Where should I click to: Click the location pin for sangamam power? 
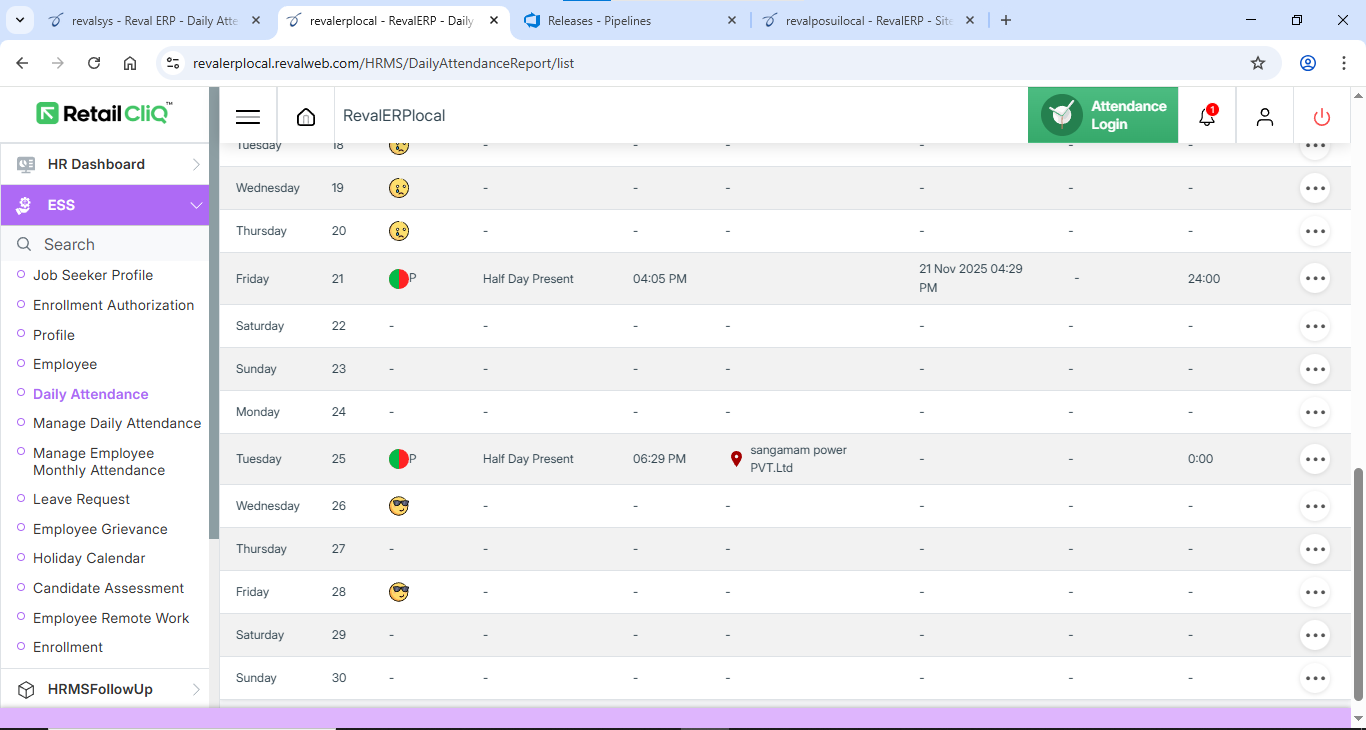point(737,459)
